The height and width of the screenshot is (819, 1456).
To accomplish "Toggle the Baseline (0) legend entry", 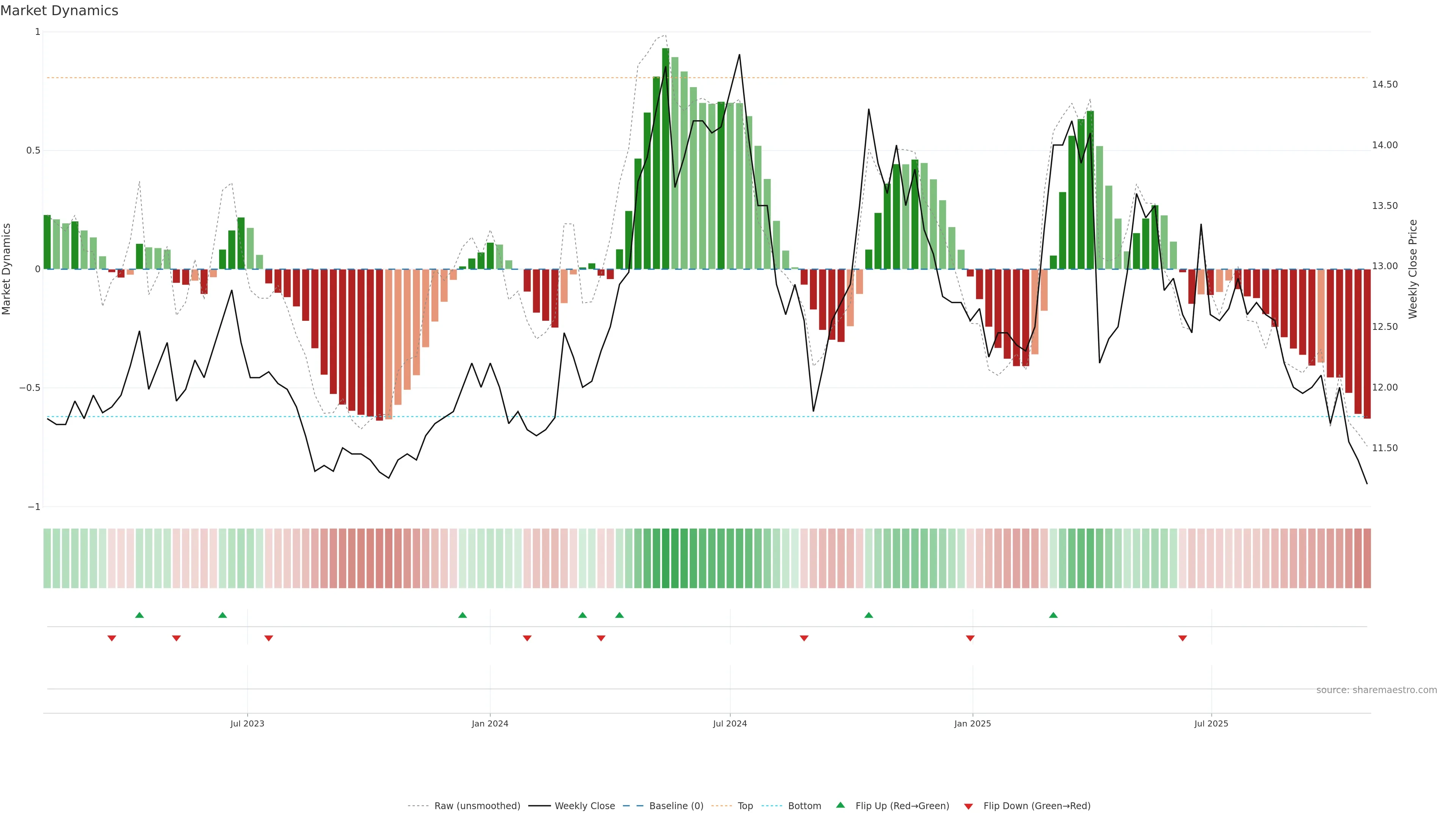I will tap(676, 806).
